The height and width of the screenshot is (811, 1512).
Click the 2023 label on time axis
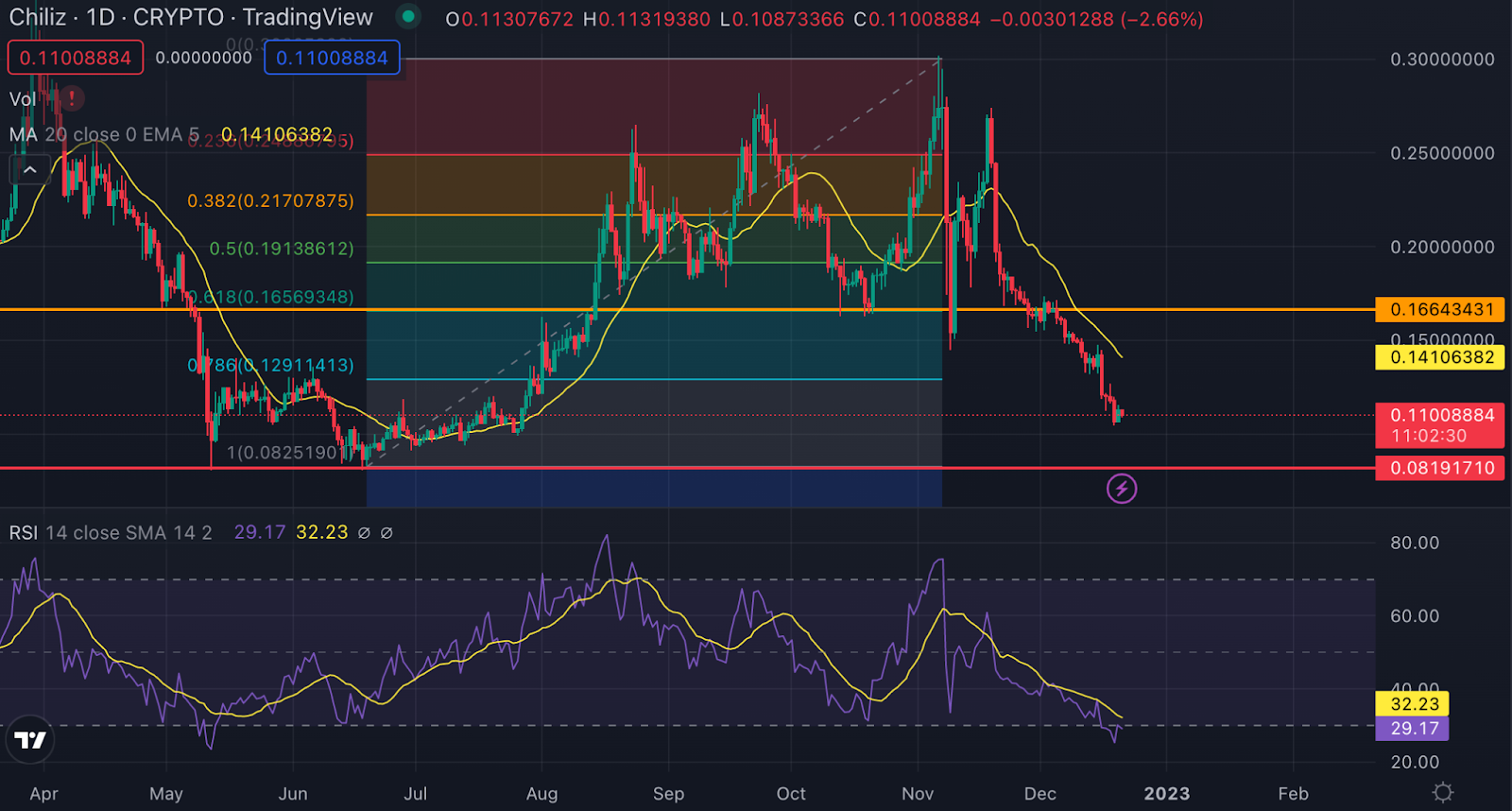(x=1167, y=794)
